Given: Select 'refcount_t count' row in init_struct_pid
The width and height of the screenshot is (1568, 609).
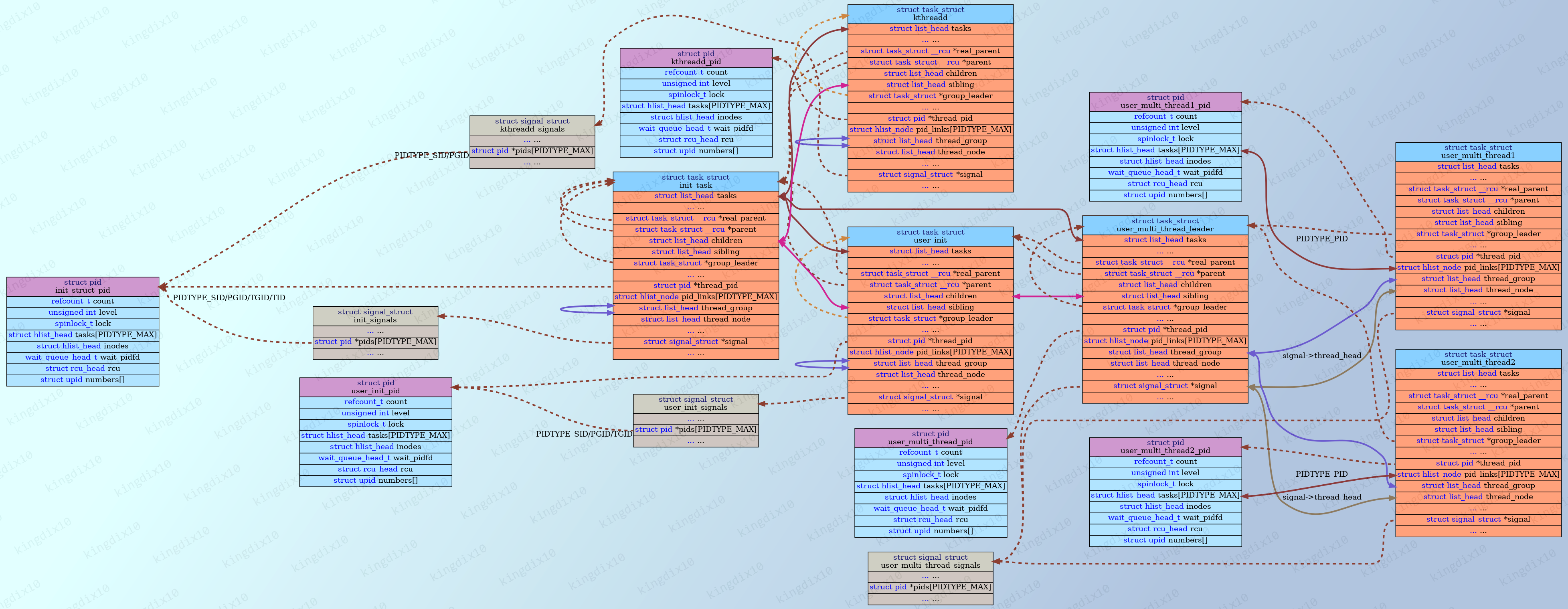Looking at the screenshot, I should (83, 301).
